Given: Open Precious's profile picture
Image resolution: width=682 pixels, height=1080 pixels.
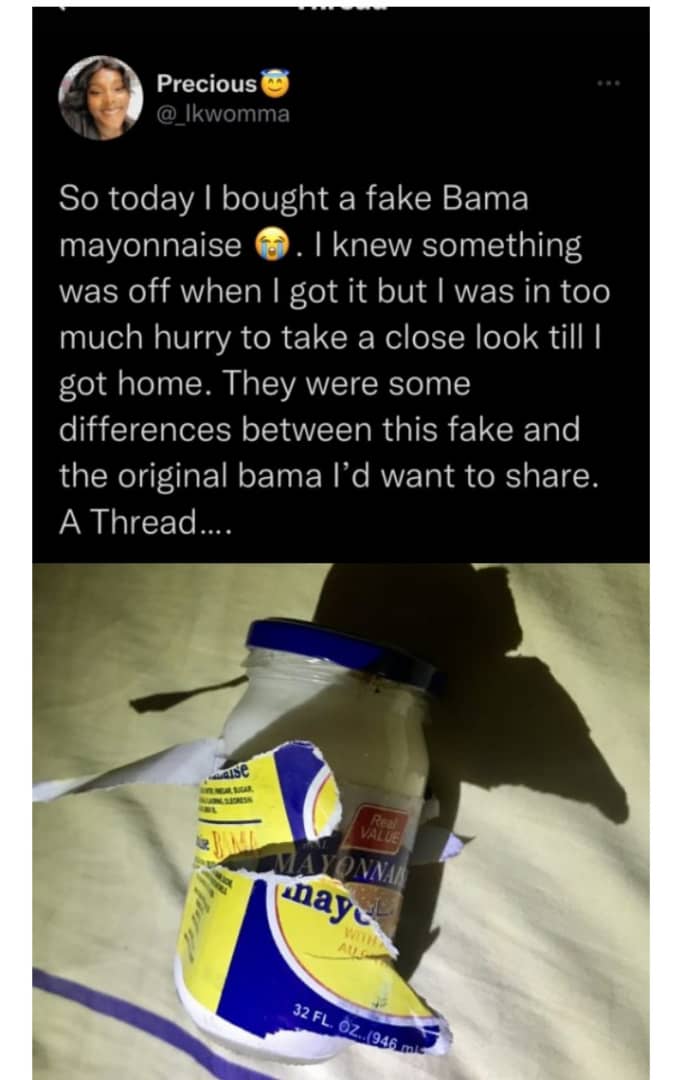Looking at the screenshot, I should pos(100,97).
